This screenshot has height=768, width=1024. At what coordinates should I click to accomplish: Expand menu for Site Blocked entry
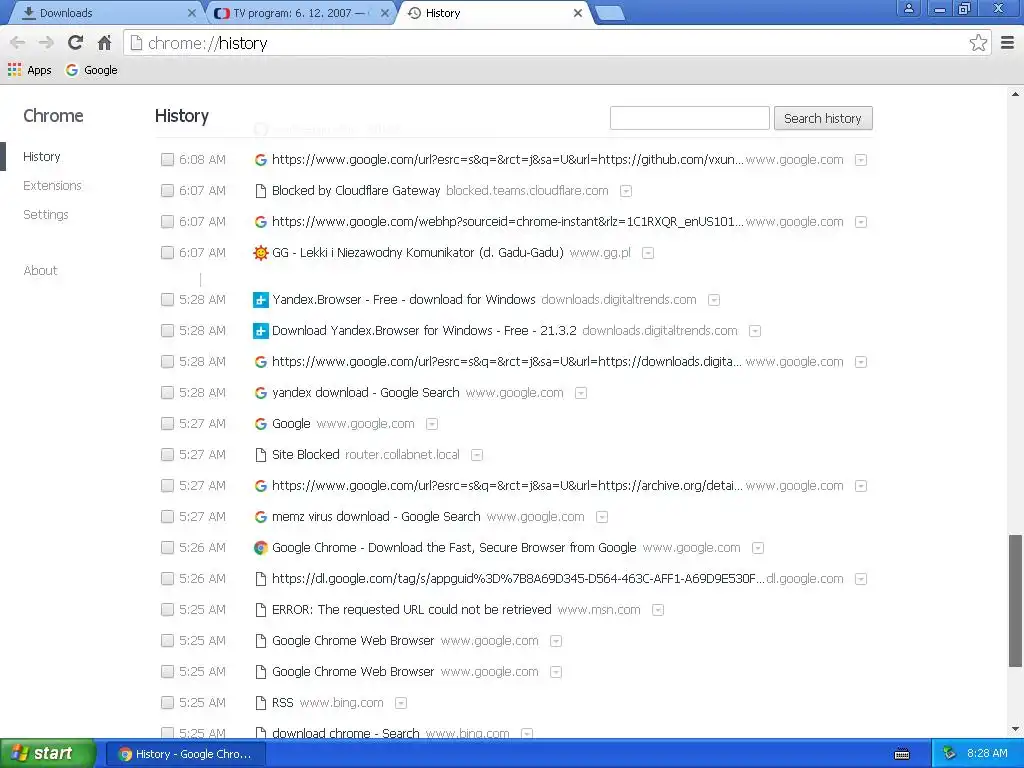(477, 455)
